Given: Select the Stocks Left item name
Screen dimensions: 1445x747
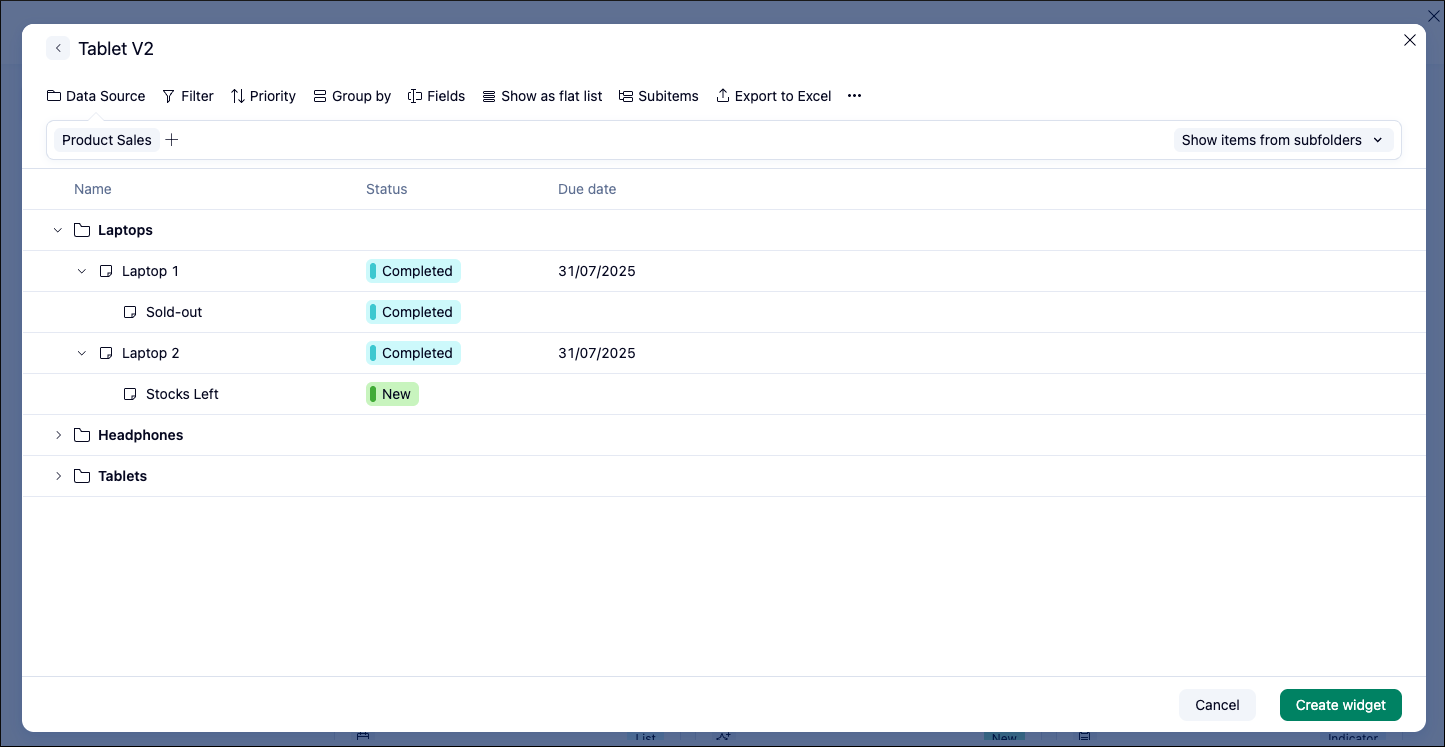Looking at the screenshot, I should [x=182, y=394].
